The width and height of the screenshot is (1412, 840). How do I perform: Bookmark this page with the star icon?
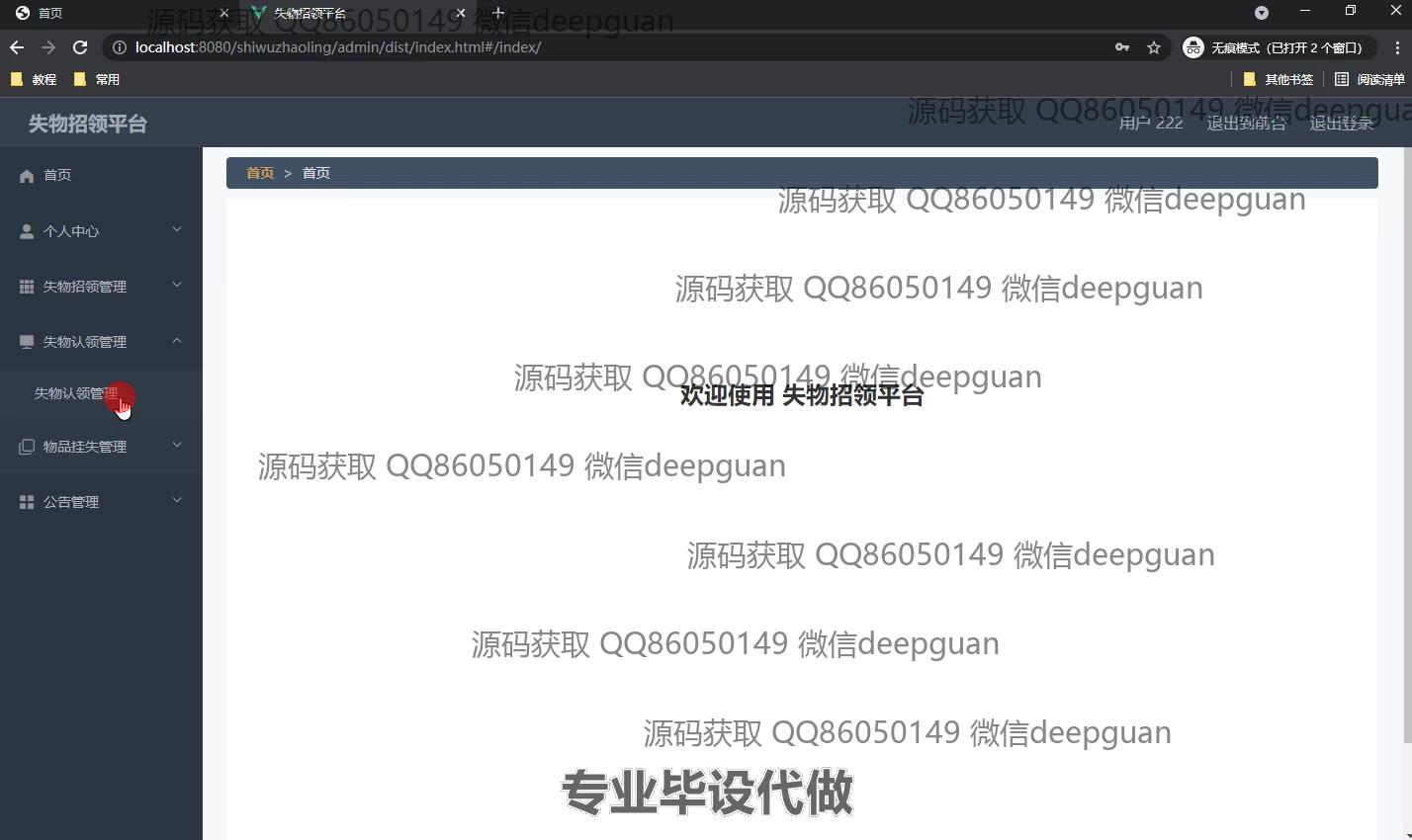point(1153,47)
